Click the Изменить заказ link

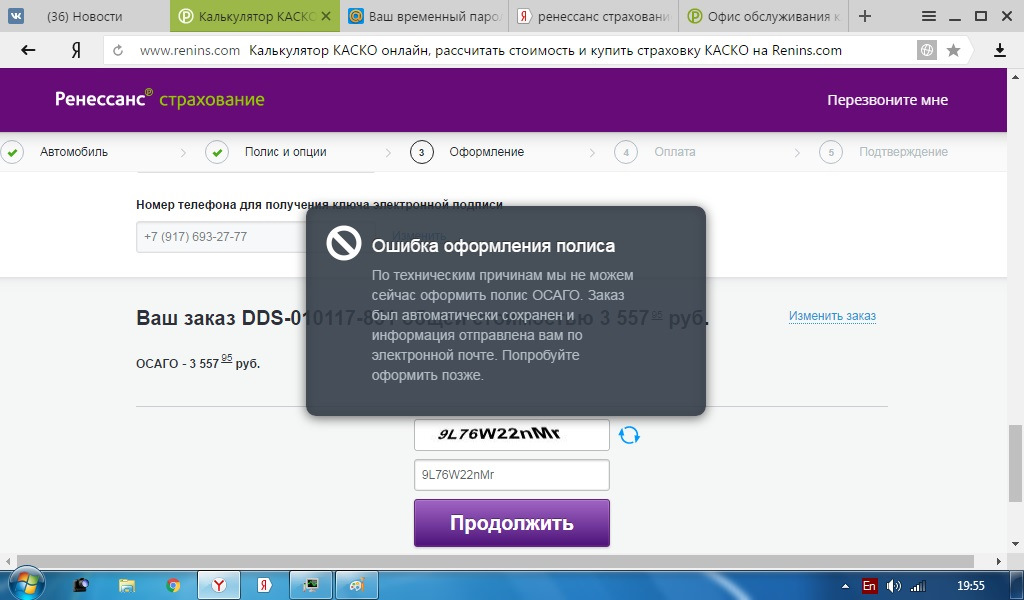(x=832, y=316)
